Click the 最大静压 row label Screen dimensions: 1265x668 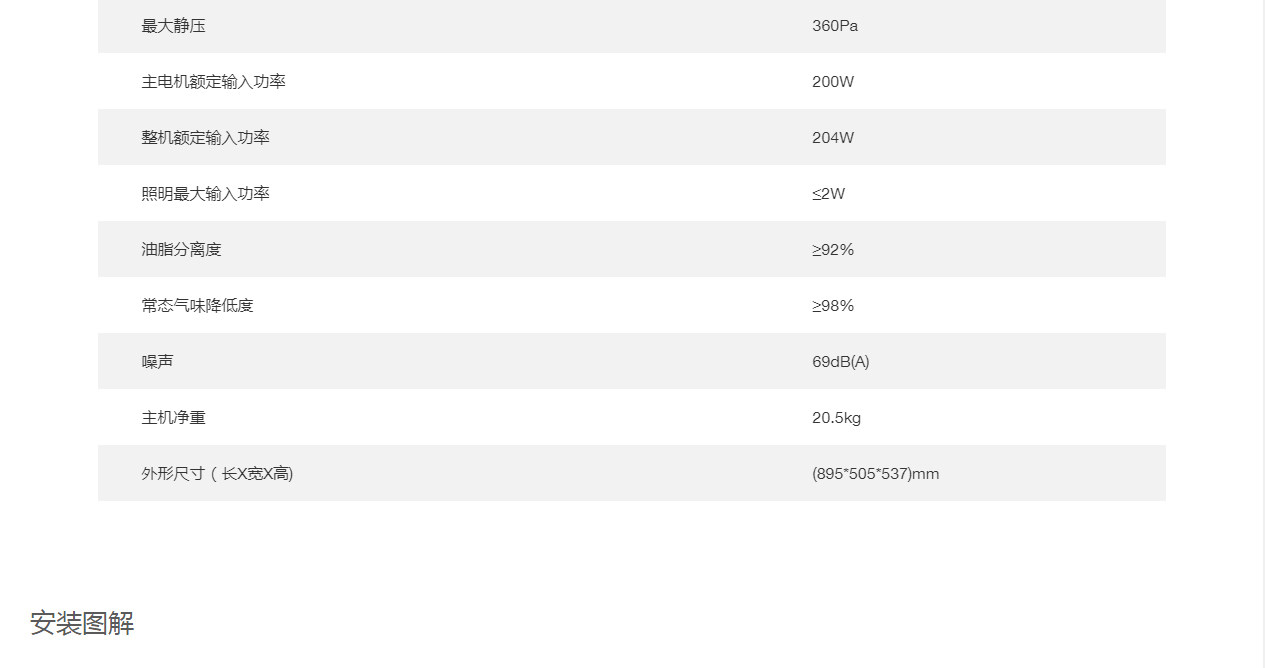pos(173,26)
